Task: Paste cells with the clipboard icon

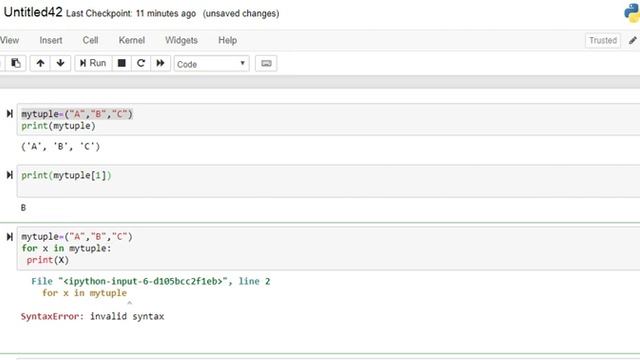Action: (x=16, y=63)
